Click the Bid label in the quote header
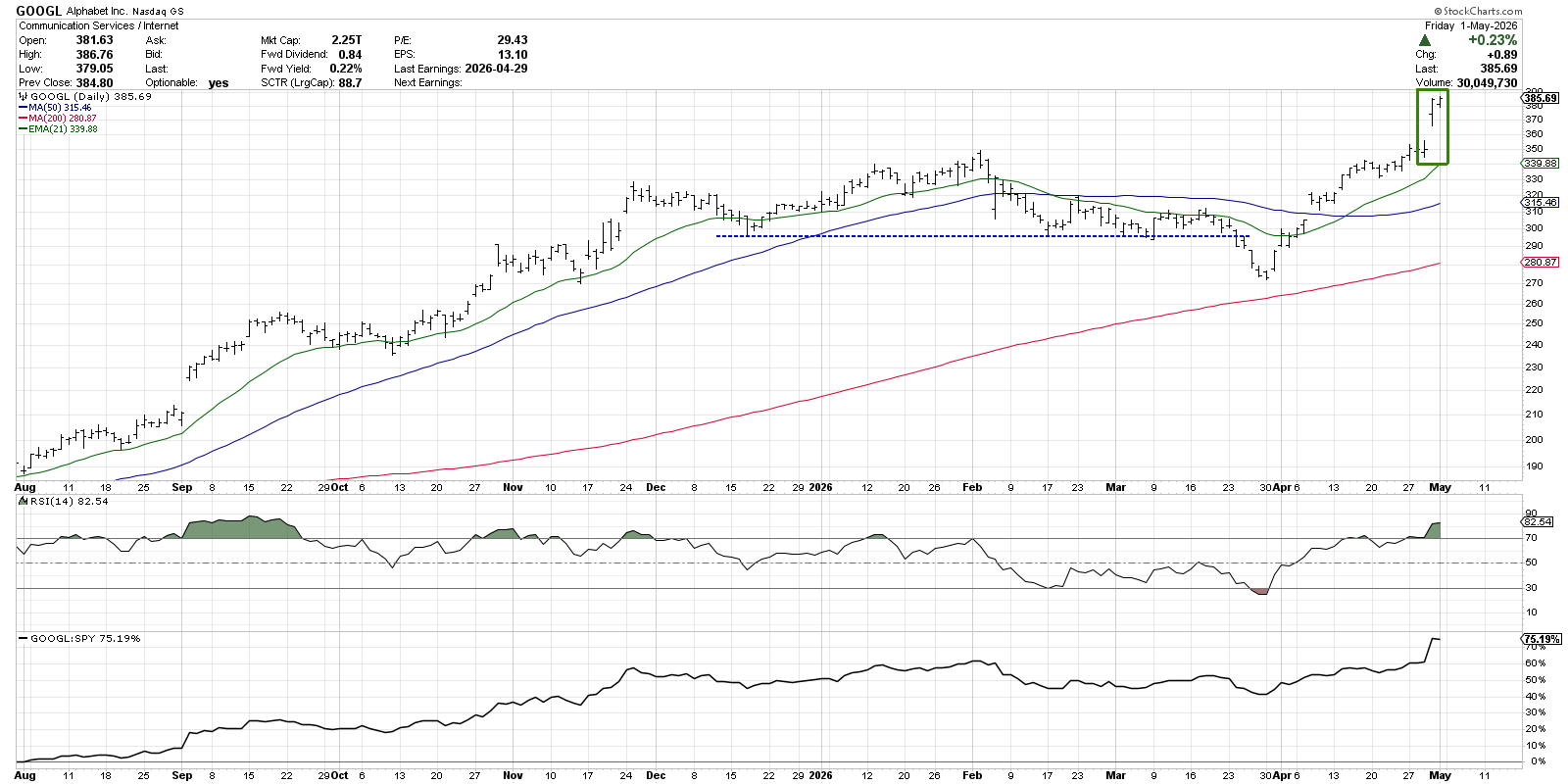This screenshot has width=1568, height=784. (x=154, y=55)
